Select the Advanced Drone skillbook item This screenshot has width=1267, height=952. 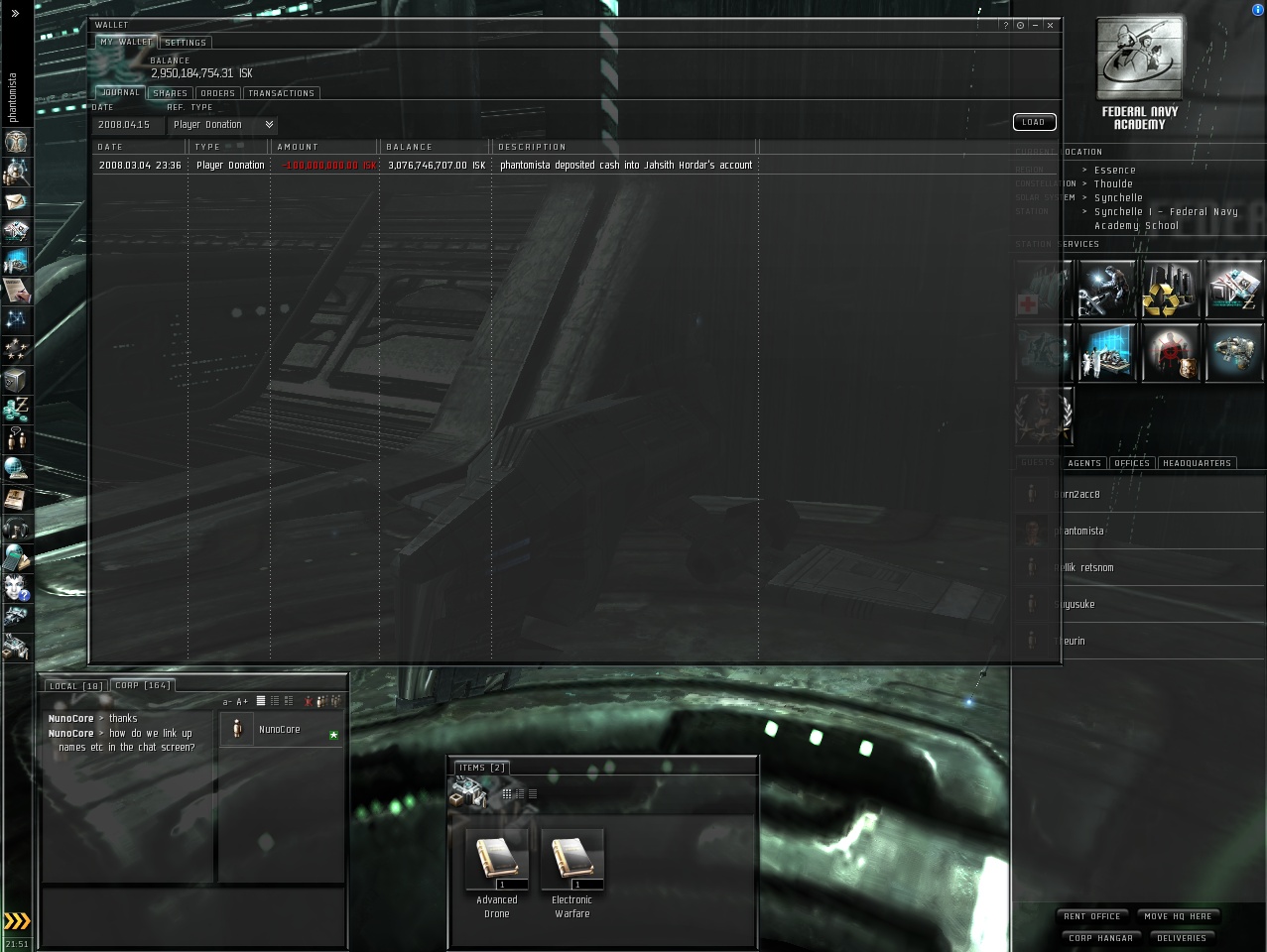coord(497,874)
